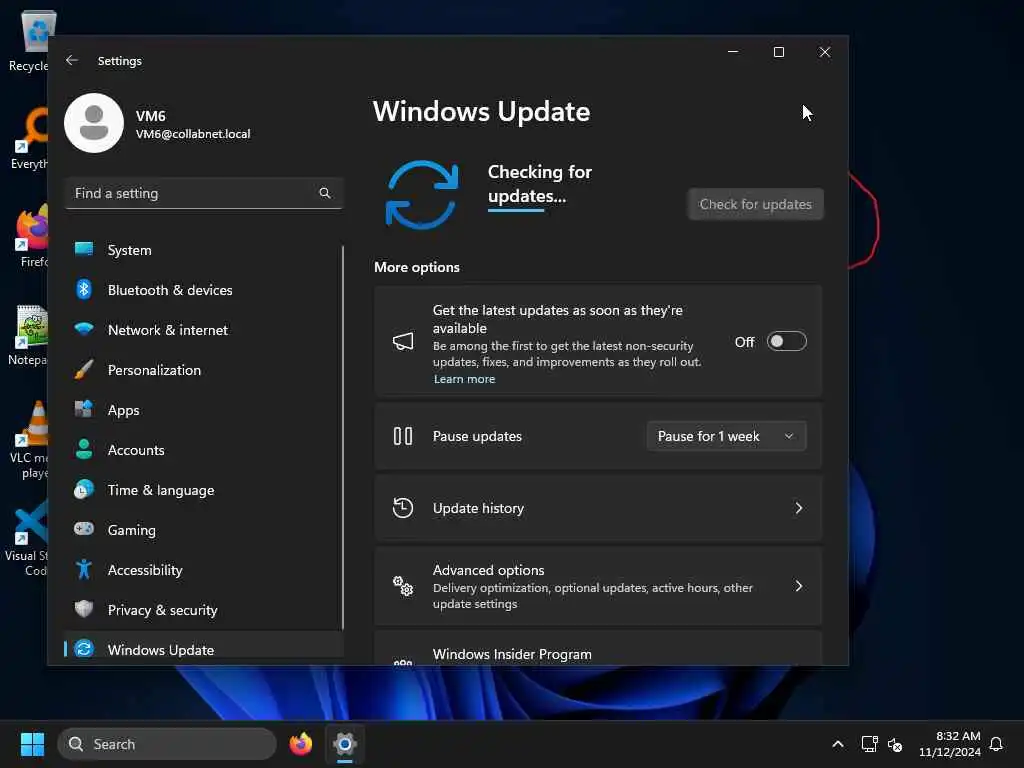
Task: Click the More options section label
Action: coord(417,266)
